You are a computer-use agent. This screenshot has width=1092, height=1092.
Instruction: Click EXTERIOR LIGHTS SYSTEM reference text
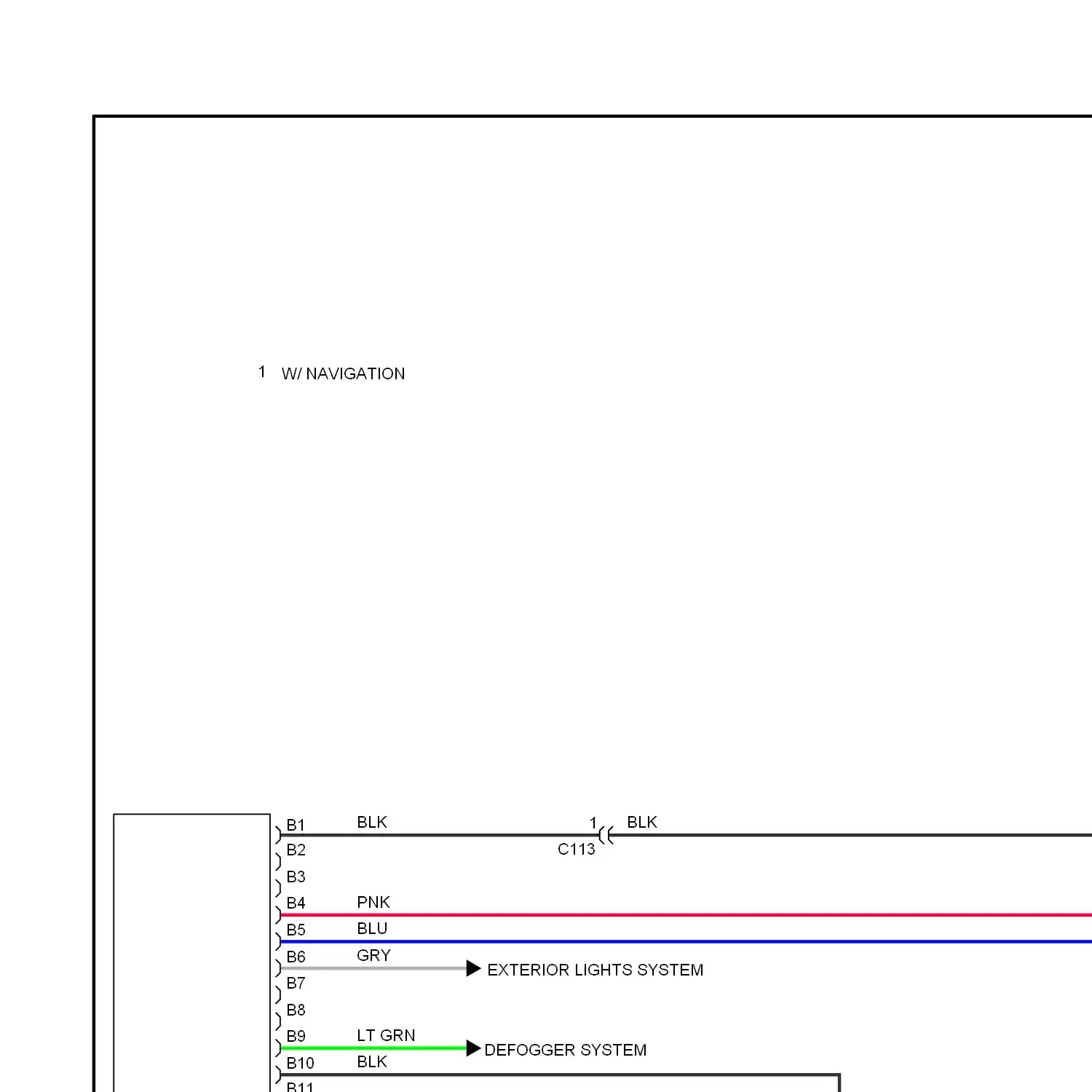(595, 970)
